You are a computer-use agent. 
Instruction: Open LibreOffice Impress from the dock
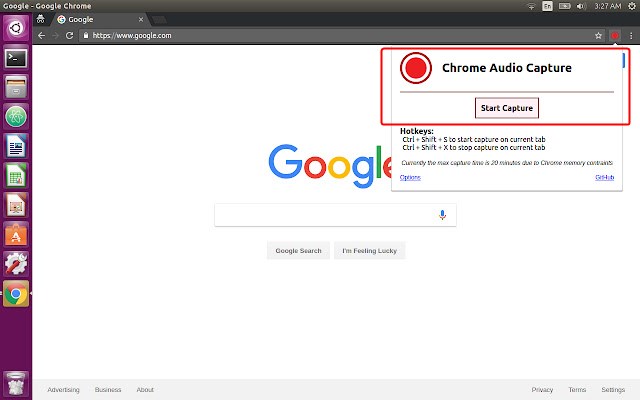(16, 205)
